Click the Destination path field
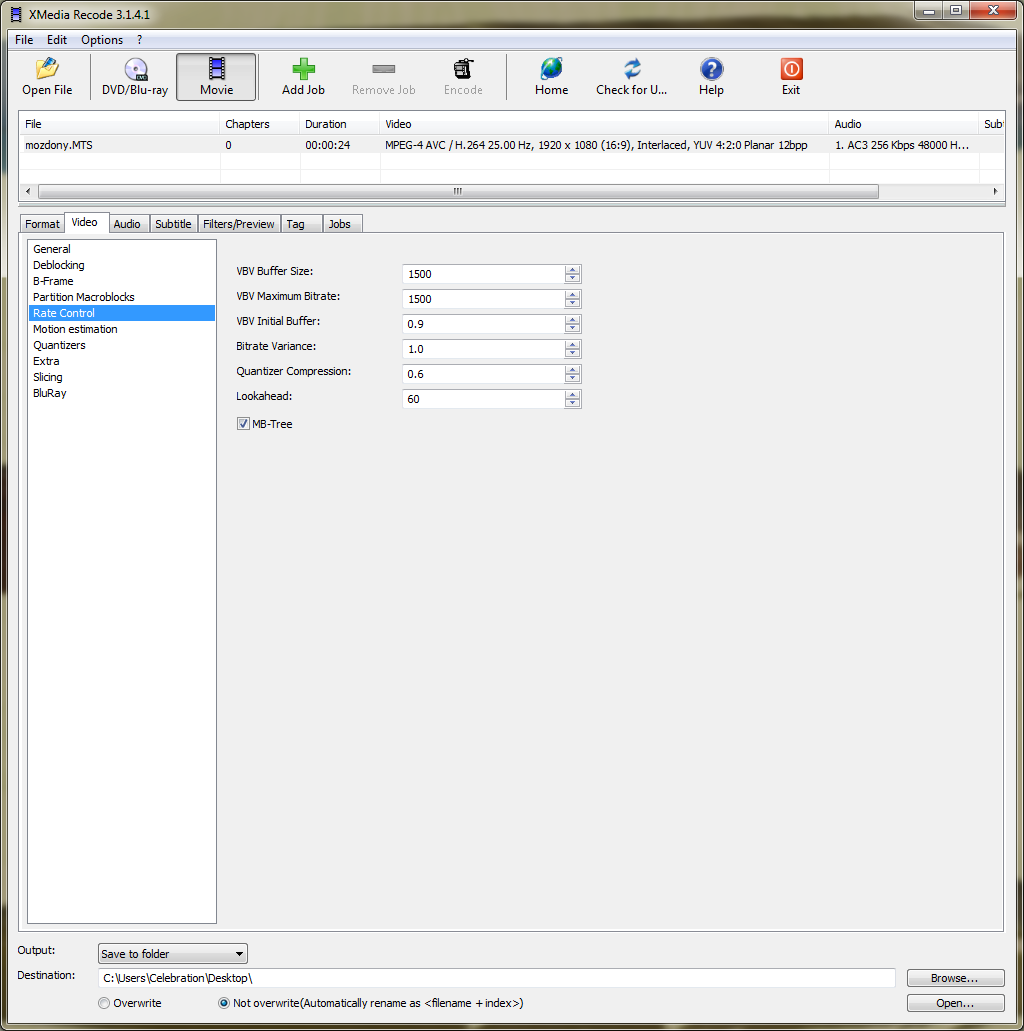The image size is (1024, 1031). (x=497, y=978)
